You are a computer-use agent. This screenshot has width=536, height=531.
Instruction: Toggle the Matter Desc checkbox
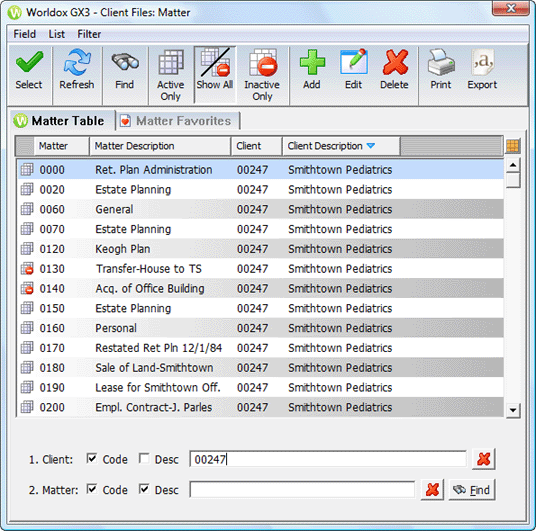point(144,489)
